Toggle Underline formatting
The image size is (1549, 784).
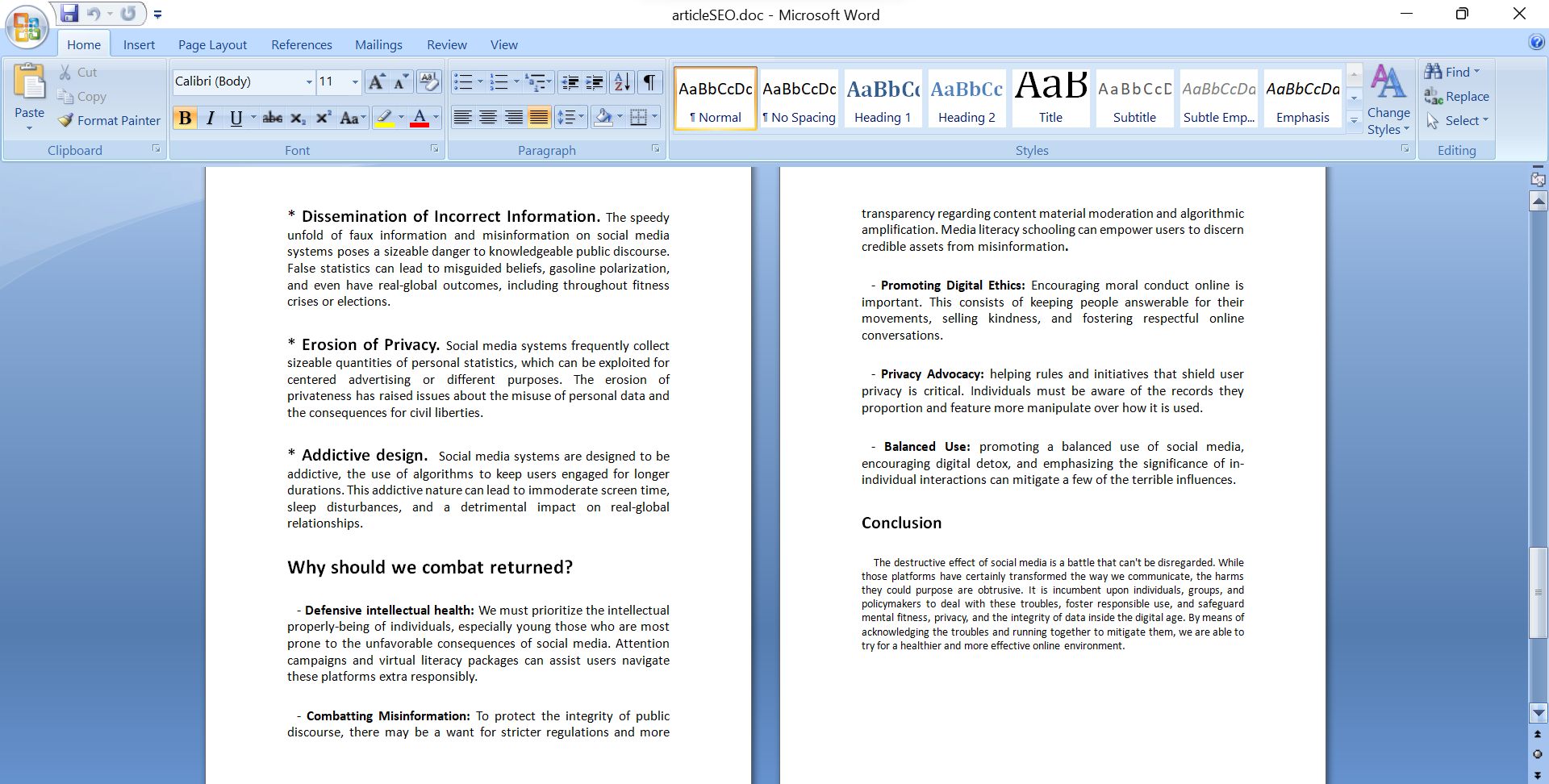point(236,118)
